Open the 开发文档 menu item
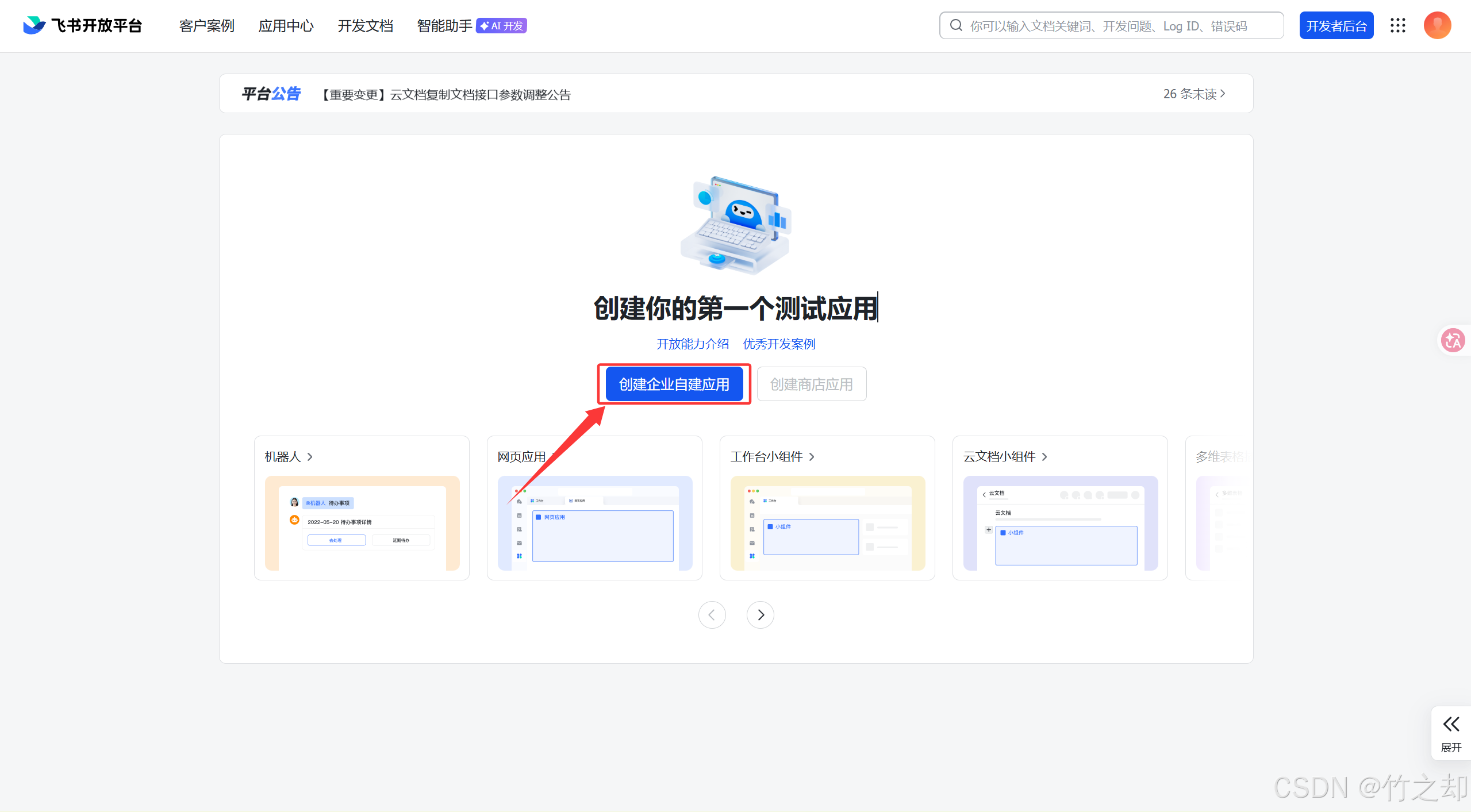Image resolution: width=1471 pixels, height=812 pixels. click(x=365, y=26)
